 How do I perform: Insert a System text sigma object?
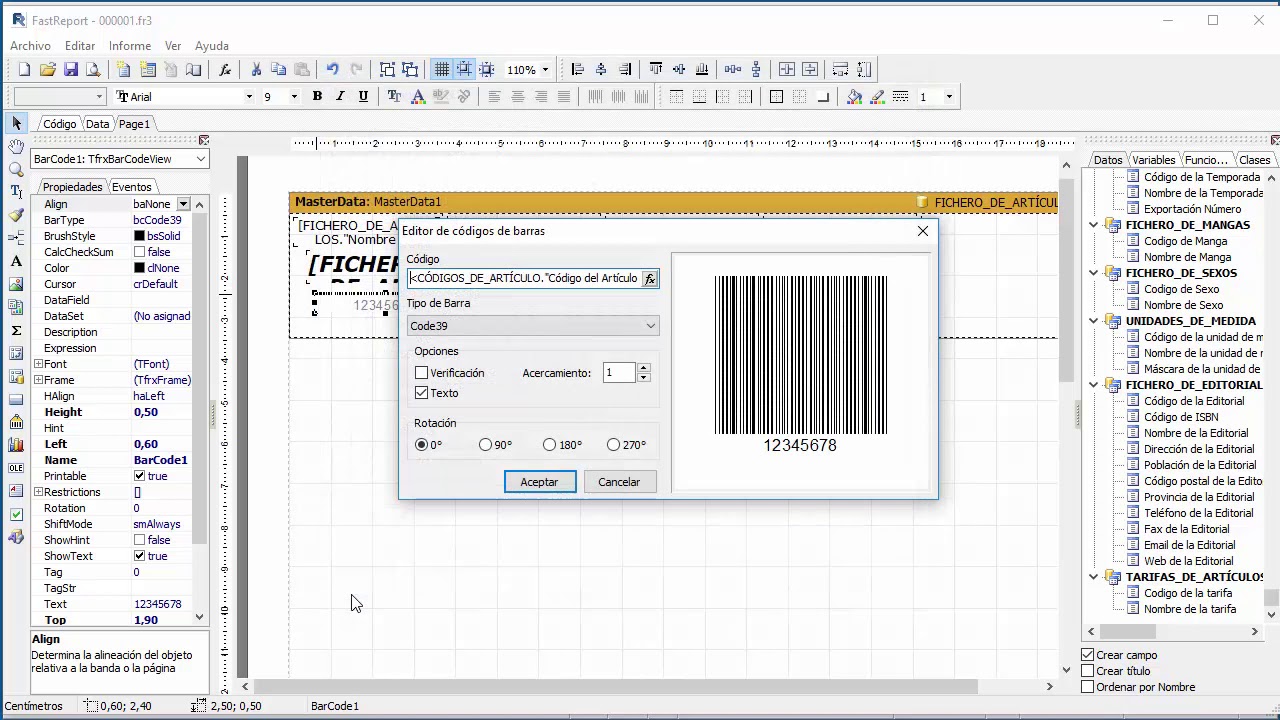point(16,330)
